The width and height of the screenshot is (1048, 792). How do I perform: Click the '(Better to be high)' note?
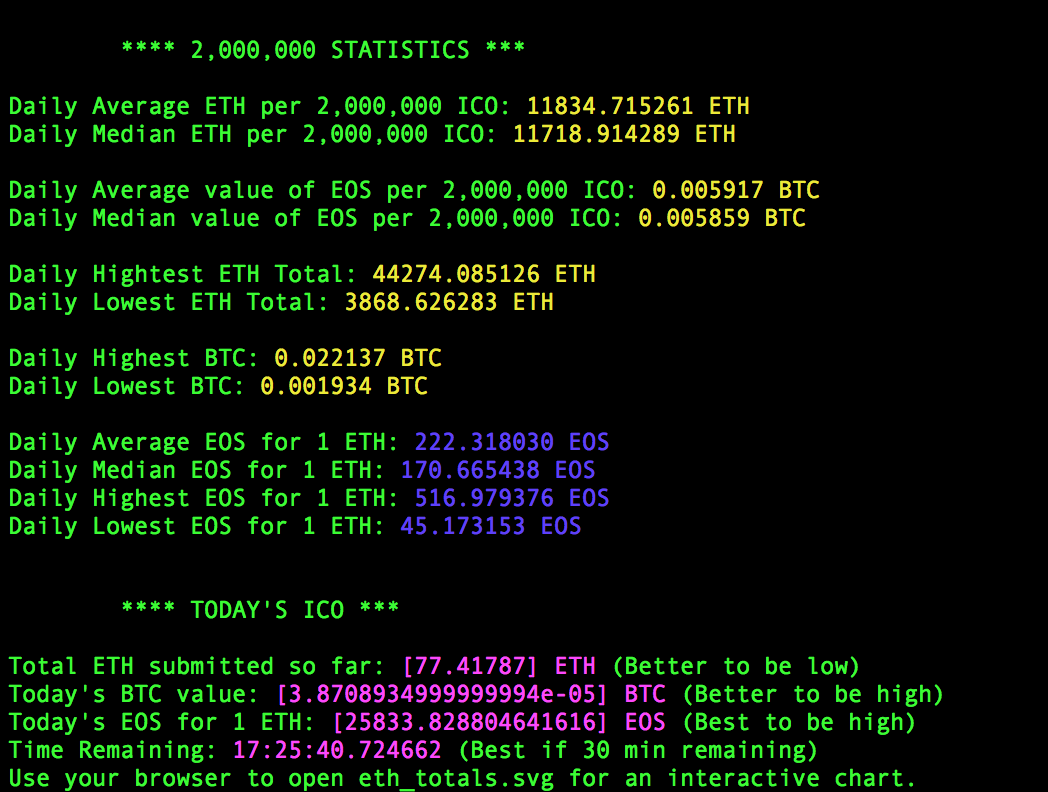(813, 694)
